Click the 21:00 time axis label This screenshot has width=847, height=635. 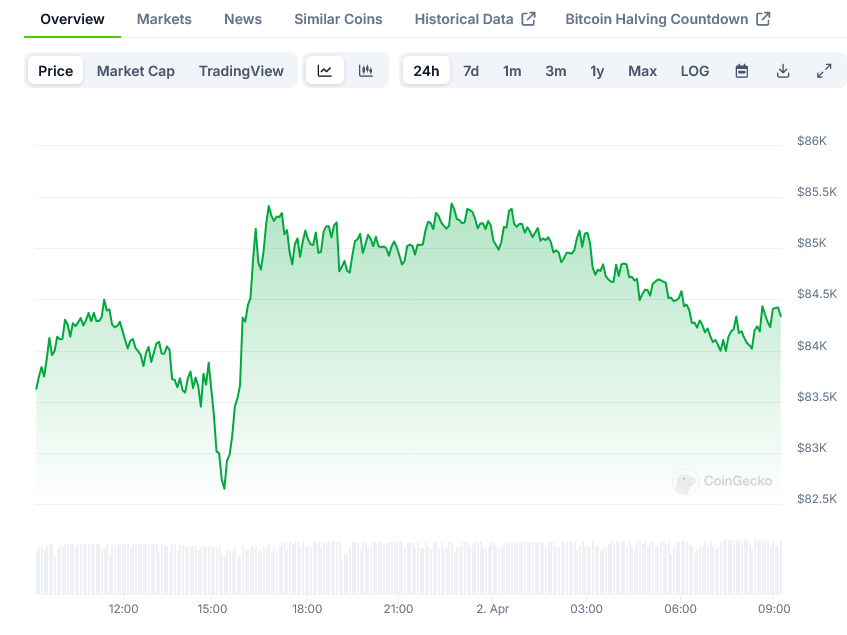click(398, 609)
